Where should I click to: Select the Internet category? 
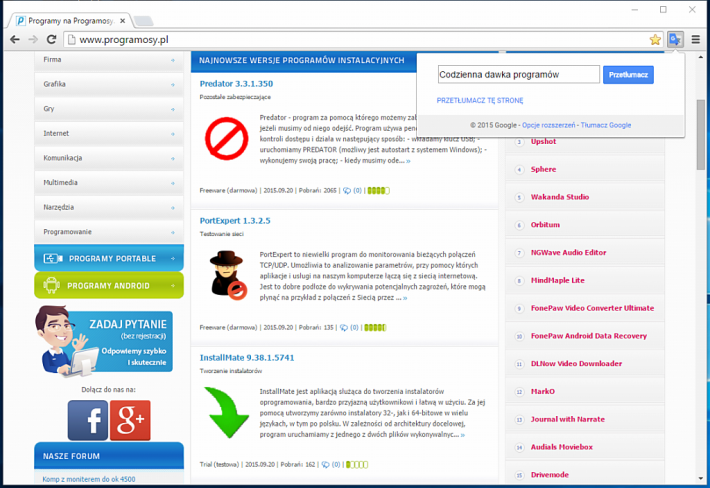click(x=109, y=134)
